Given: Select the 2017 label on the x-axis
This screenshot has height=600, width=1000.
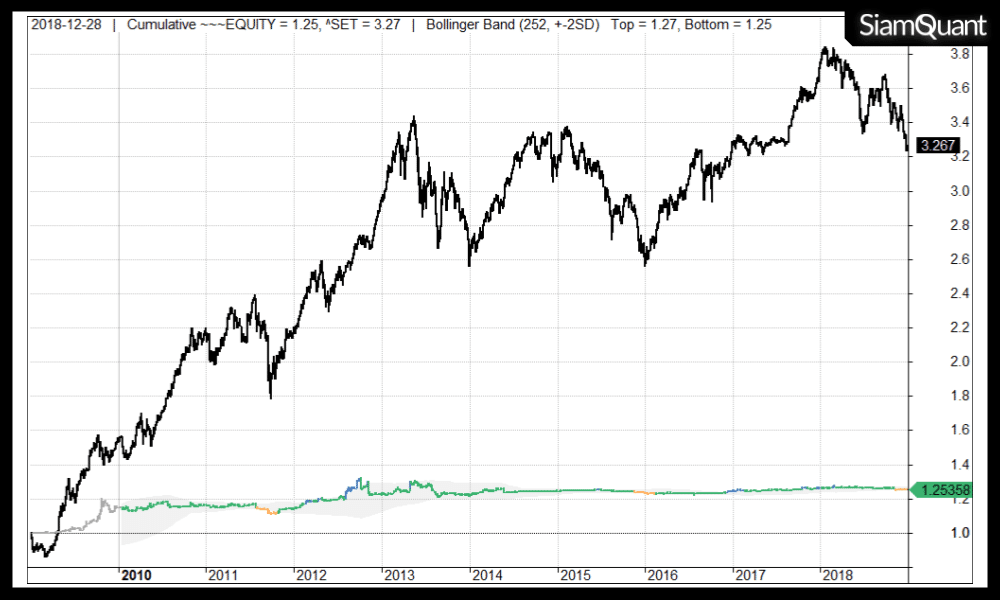Looking at the screenshot, I should (749, 575).
